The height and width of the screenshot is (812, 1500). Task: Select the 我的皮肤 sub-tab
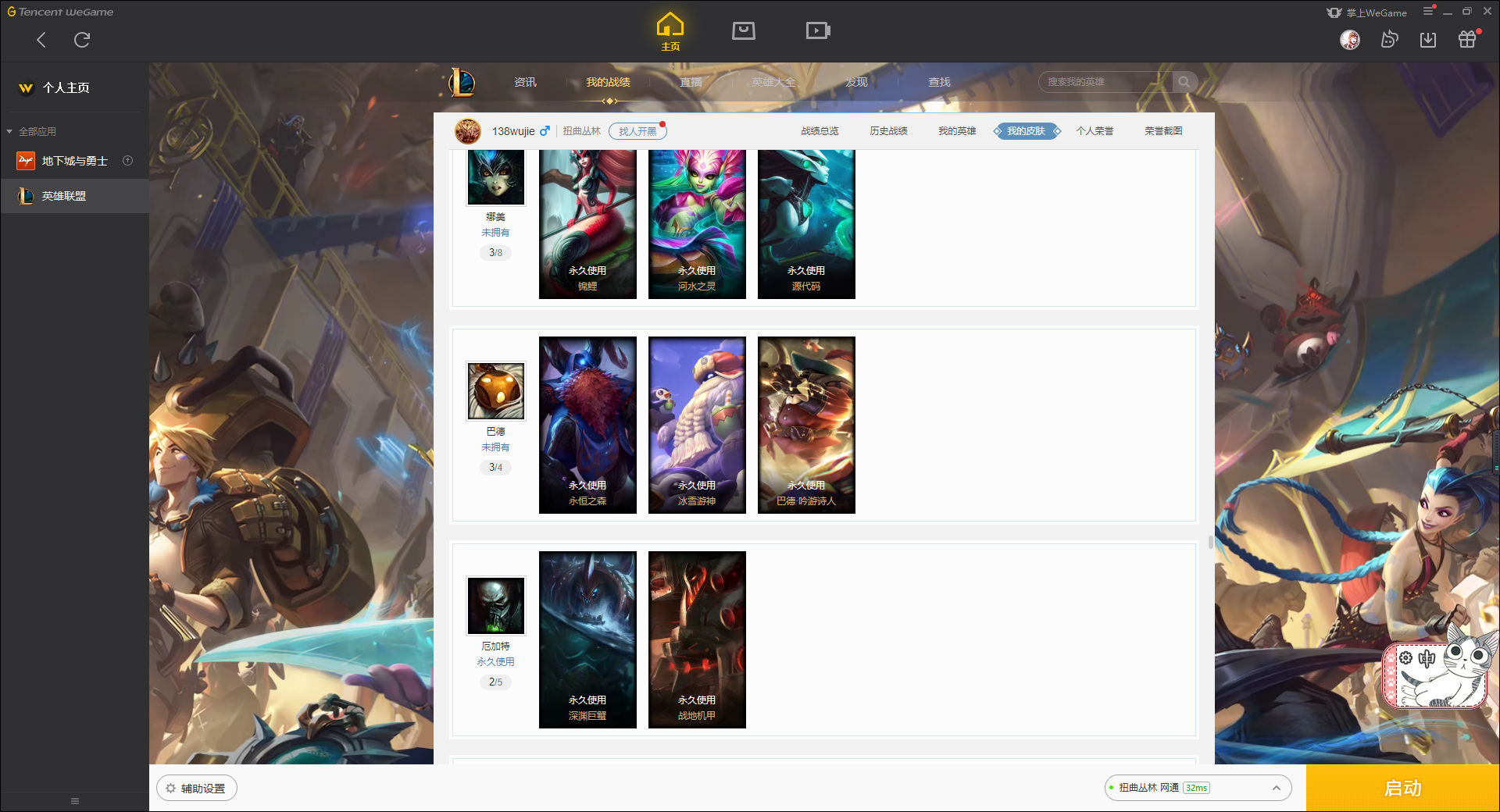point(1027,131)
